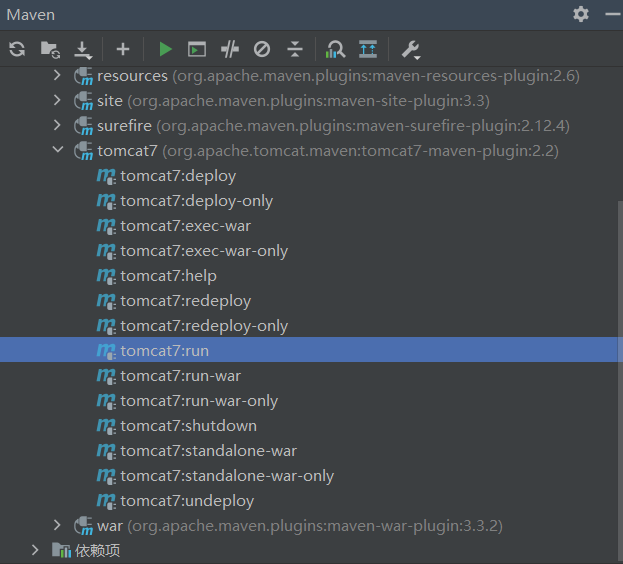Expand the site plugin node

(57, 100)
